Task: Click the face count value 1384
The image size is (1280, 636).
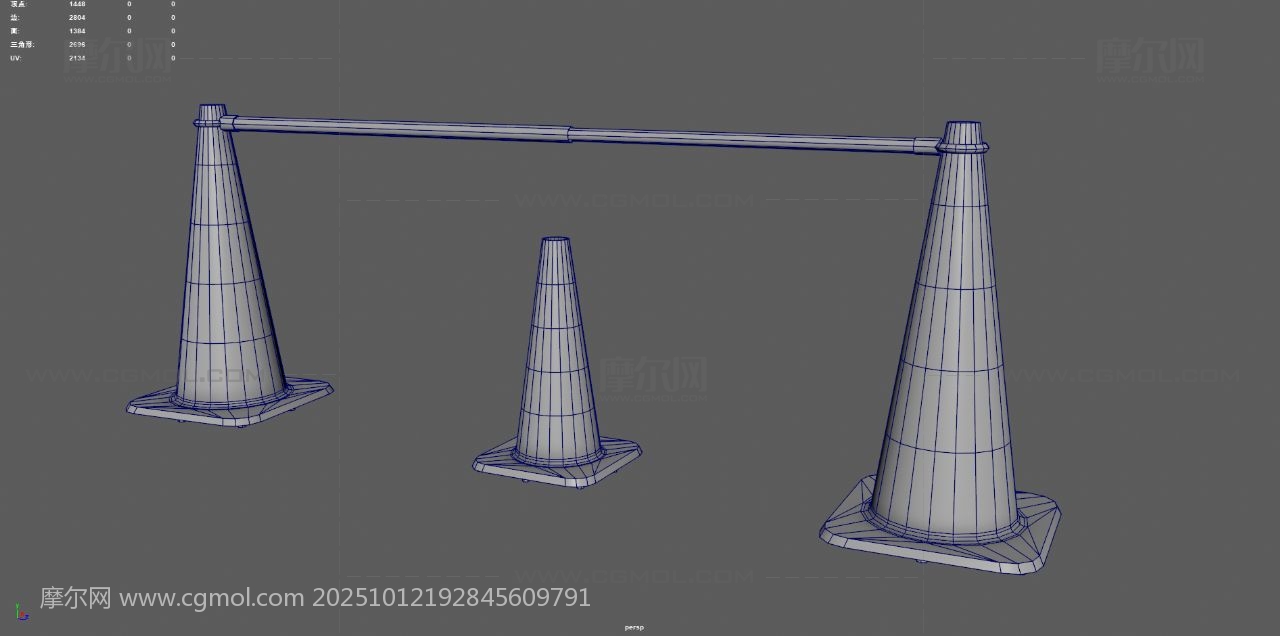Action: (77, 31)
